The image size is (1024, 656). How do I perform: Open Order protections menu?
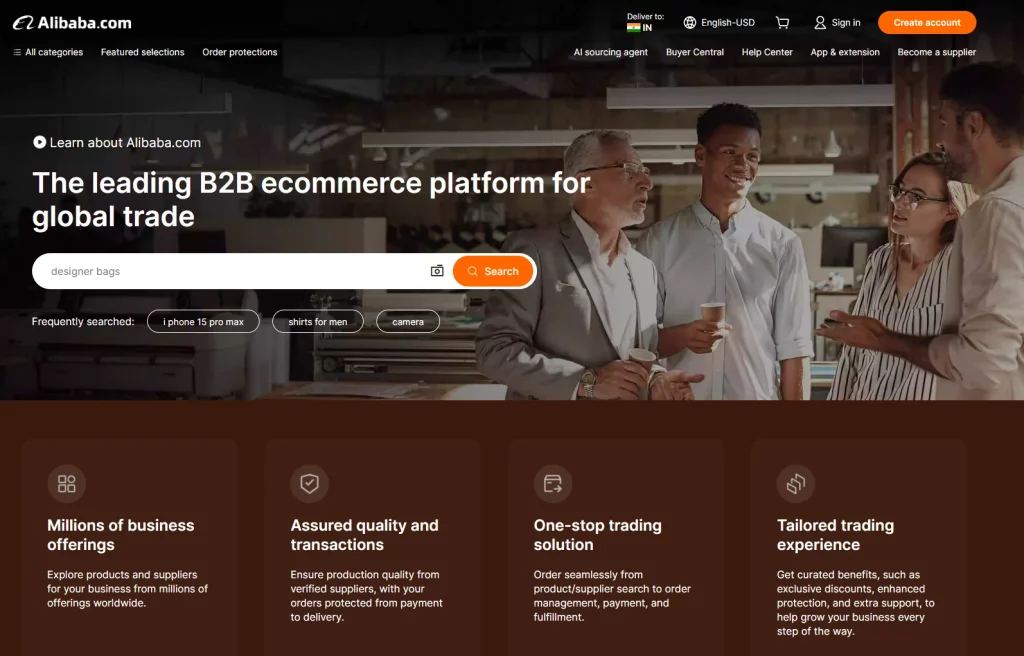coord(240,52)
